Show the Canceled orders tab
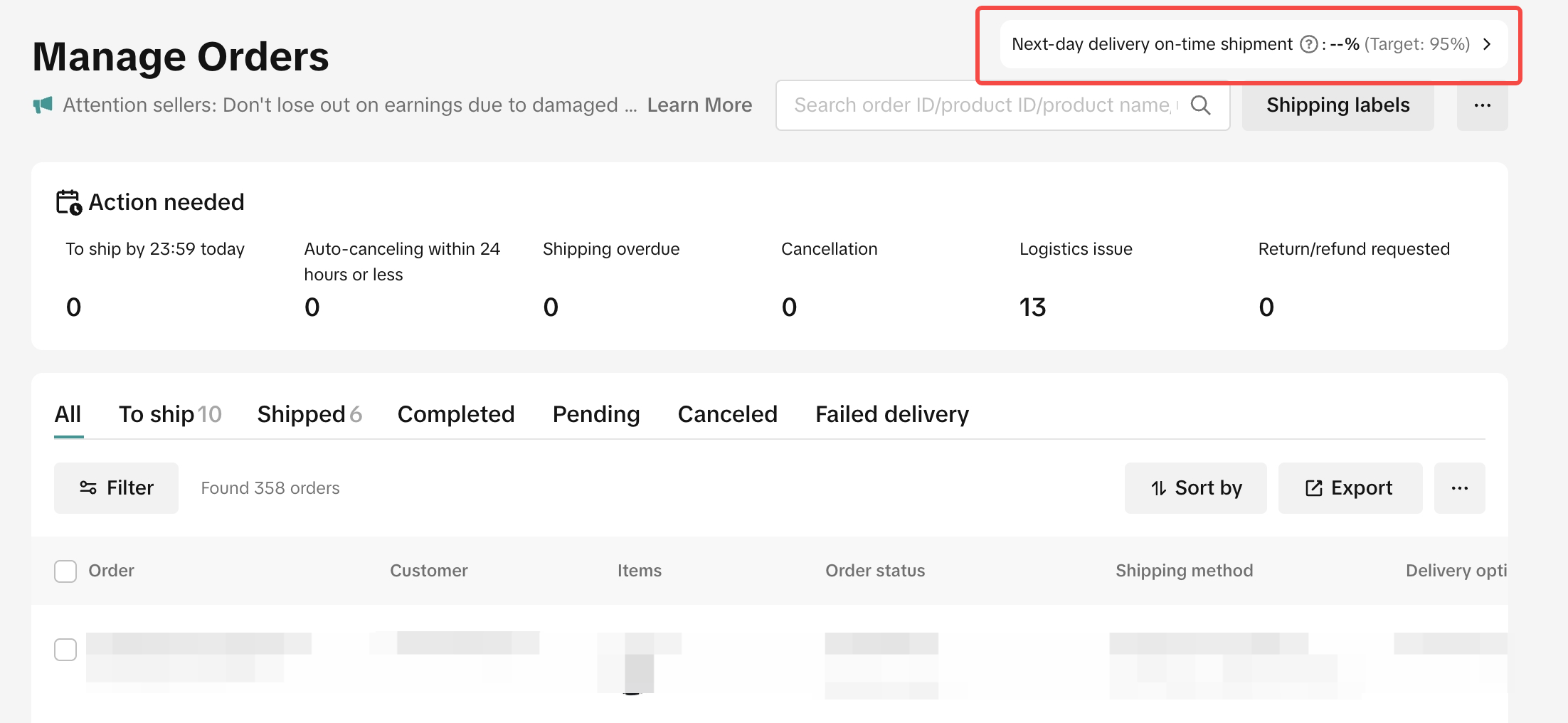The width and height of the screenshot is (1568, 723). (727, 414)
